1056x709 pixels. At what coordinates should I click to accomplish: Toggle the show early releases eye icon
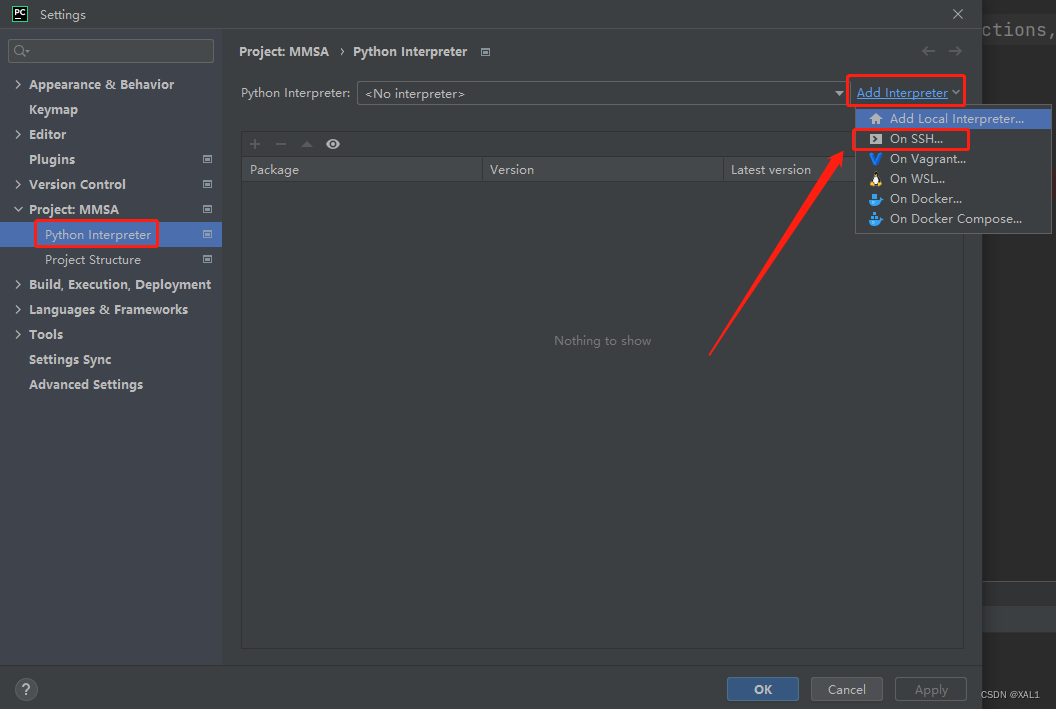pos(333,144)
